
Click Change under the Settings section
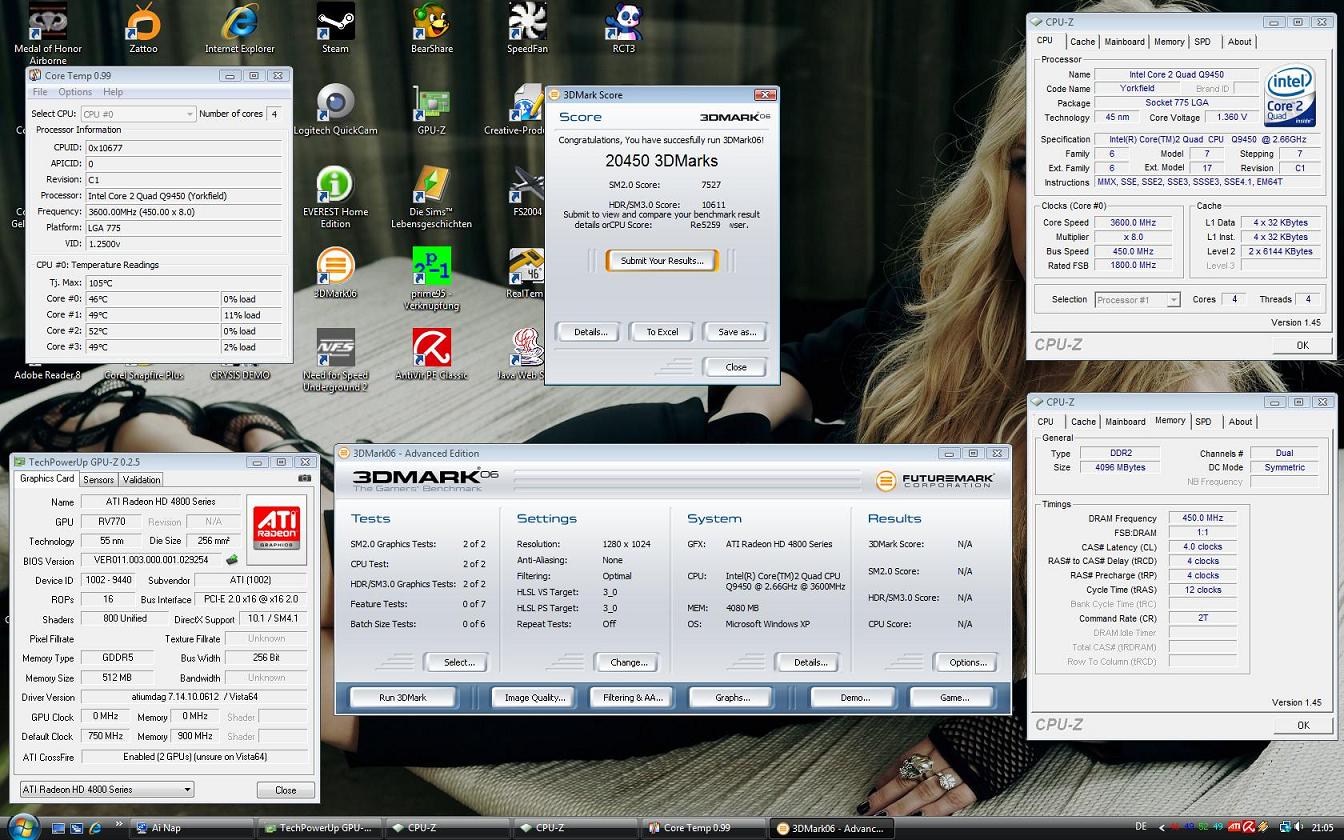coord(629,662)
